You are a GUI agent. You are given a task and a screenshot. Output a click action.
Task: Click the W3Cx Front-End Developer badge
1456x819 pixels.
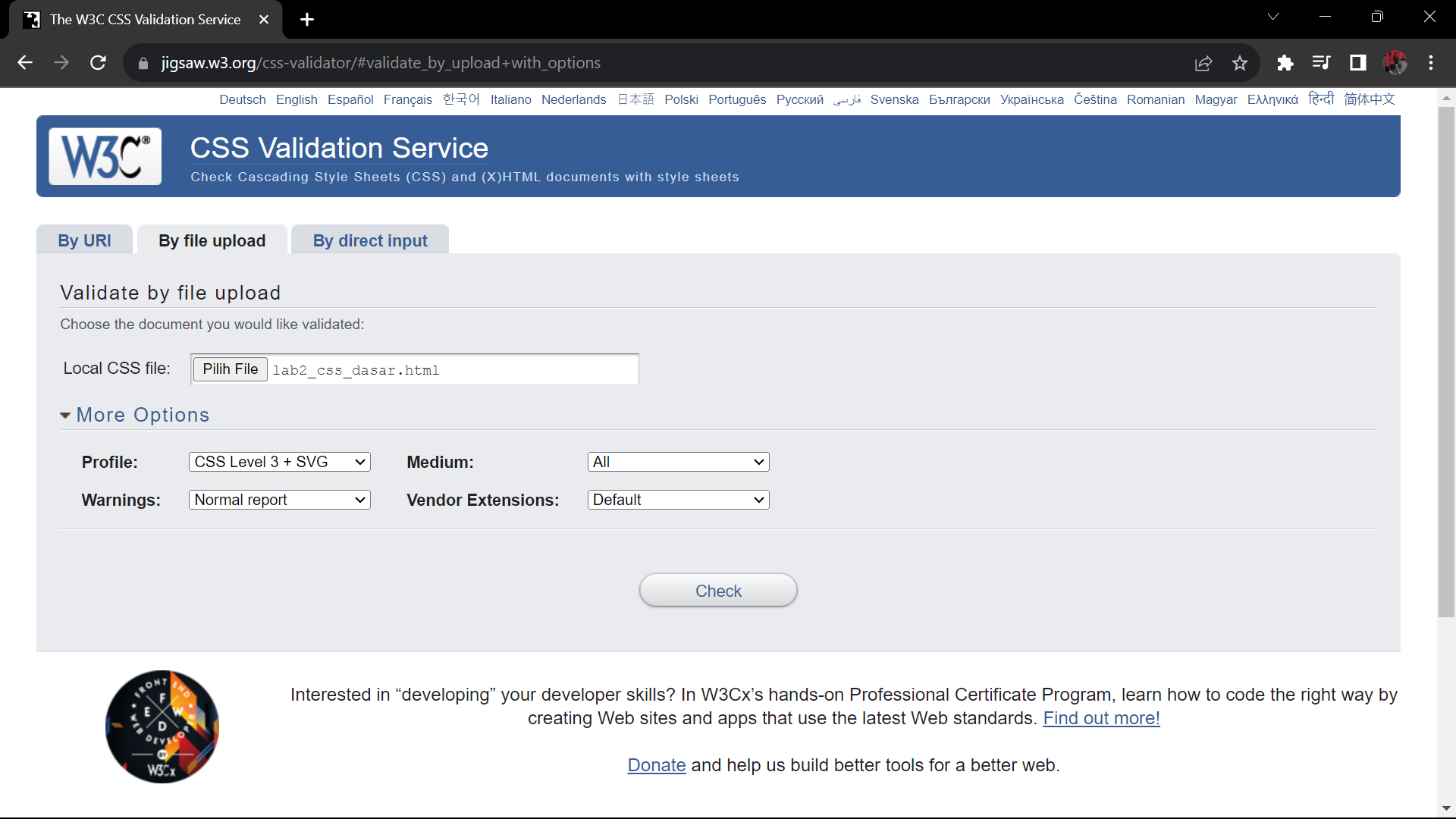pos(162,726)
